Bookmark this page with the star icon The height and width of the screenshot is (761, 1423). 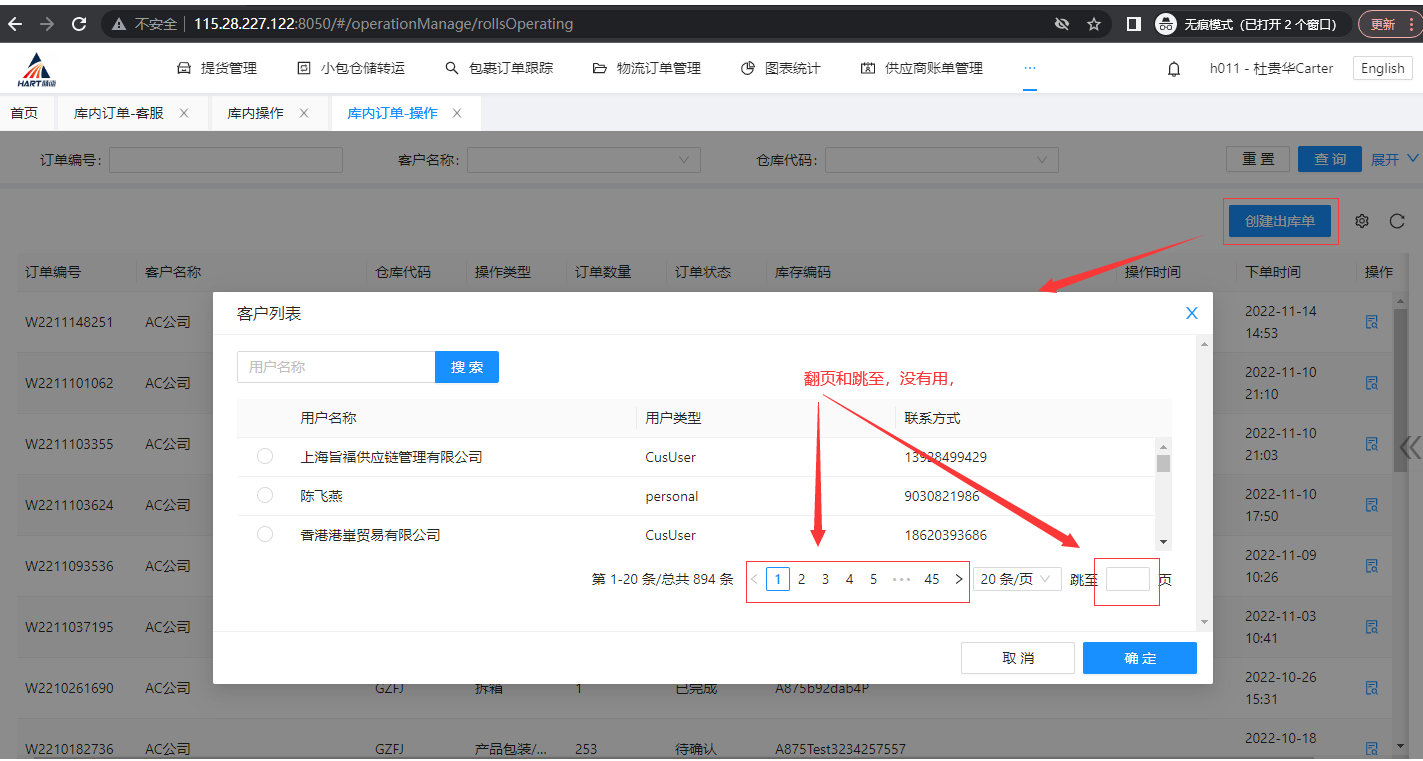point(1094,23)
